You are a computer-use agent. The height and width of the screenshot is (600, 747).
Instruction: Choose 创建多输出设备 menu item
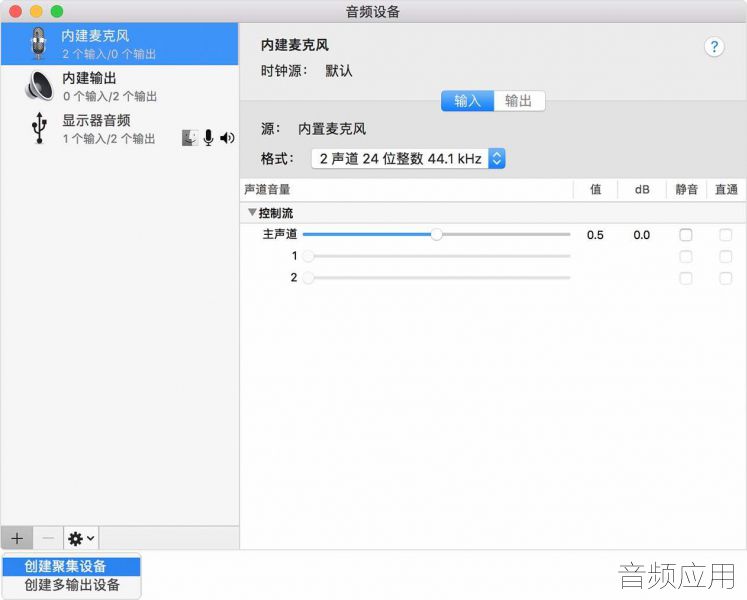71,585
